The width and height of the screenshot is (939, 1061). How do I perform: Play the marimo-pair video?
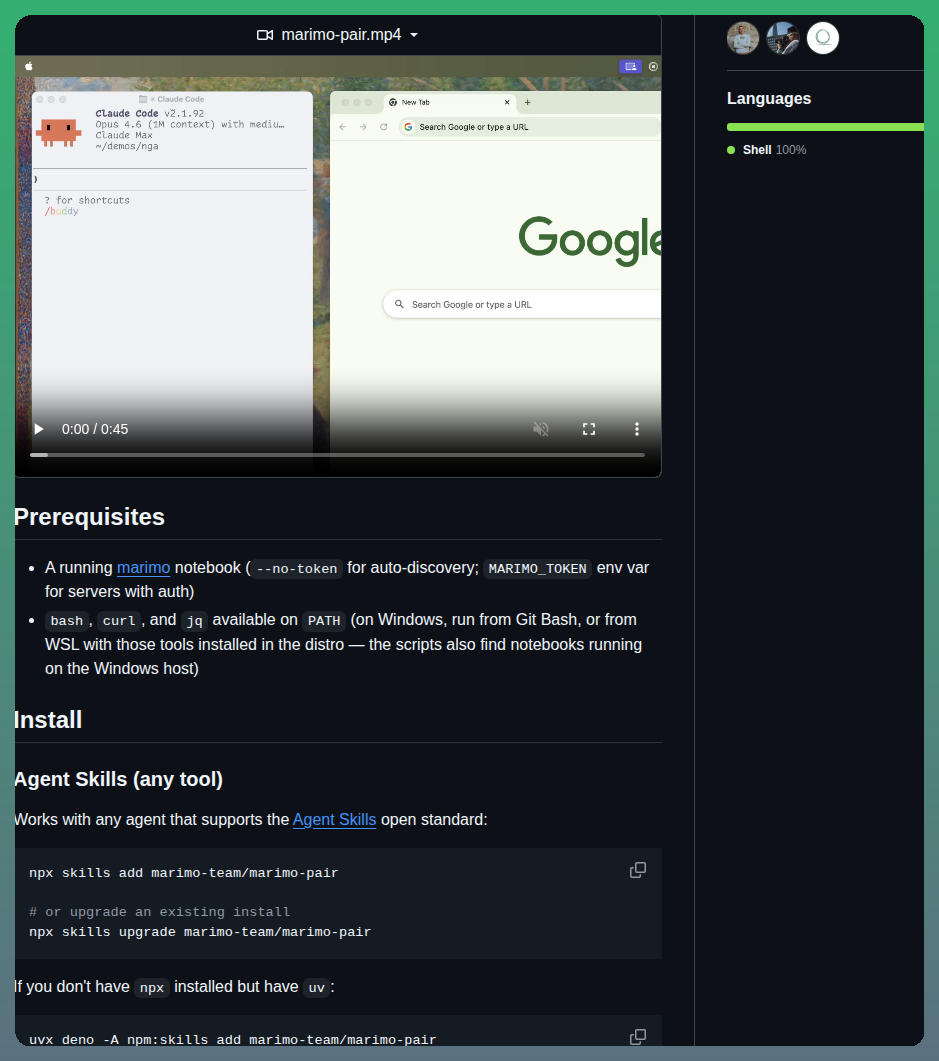pyautogui.click(x=39, y=429)
